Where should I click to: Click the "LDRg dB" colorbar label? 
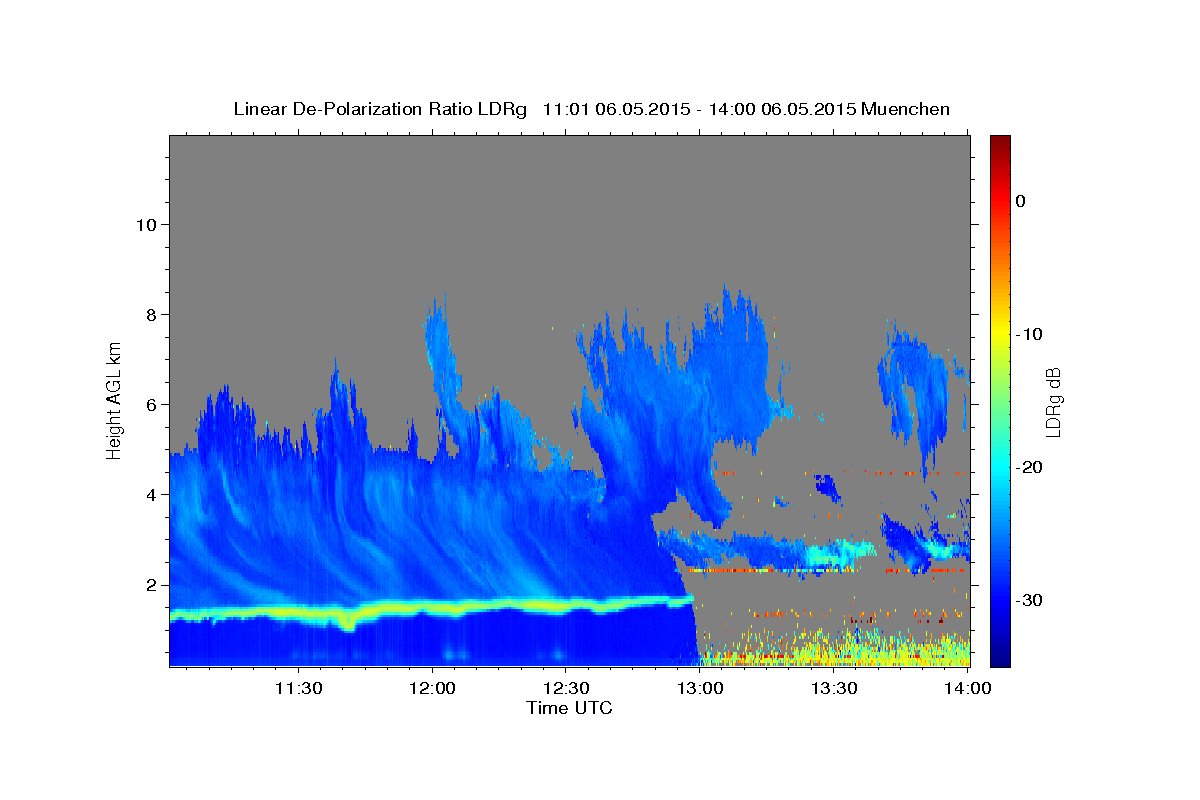[x=1053, y=401]
